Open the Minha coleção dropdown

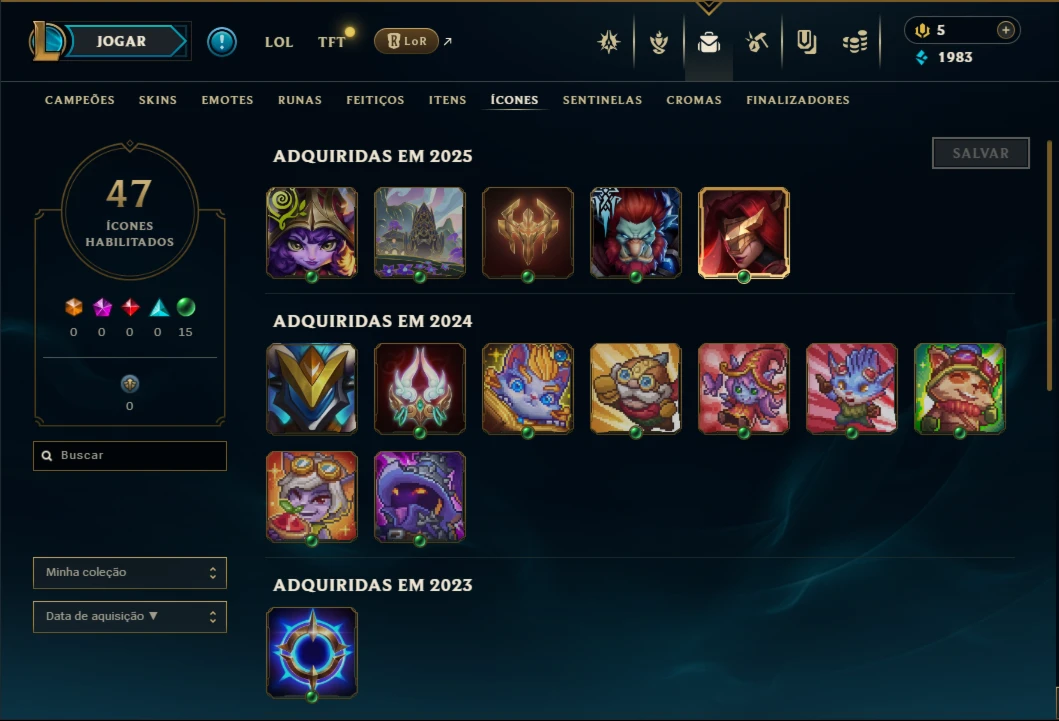[x=130, y=572]
